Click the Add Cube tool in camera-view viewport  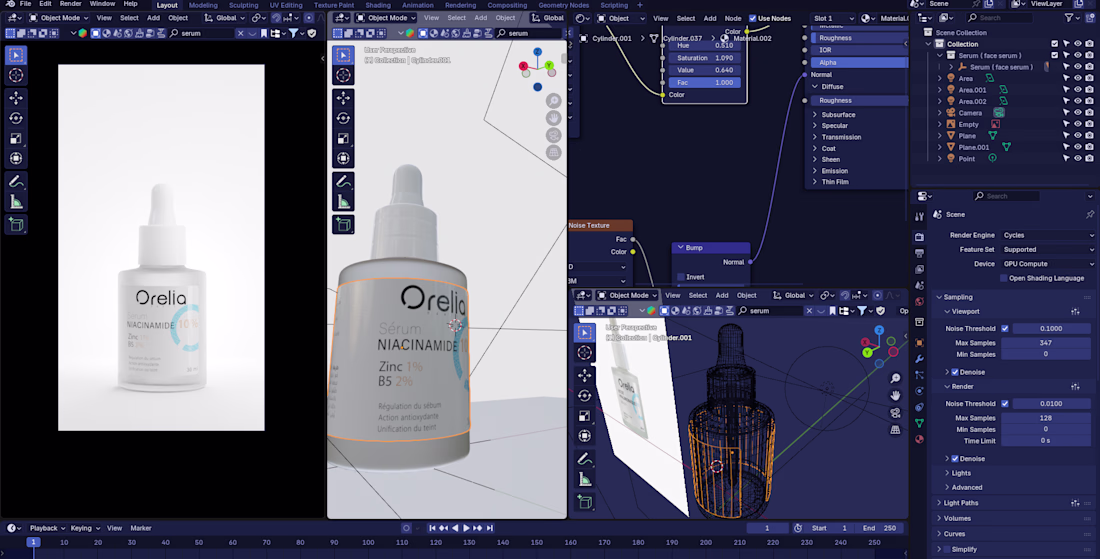(x=16, y=224)
